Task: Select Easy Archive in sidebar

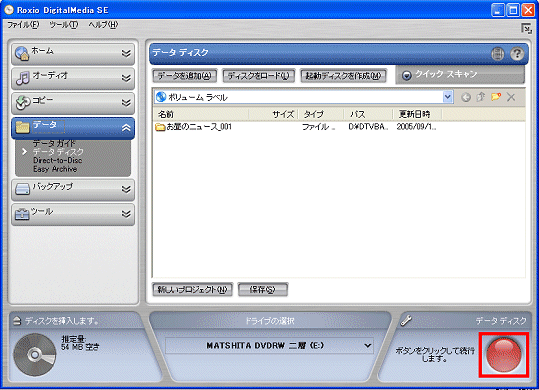Action: 55,169
